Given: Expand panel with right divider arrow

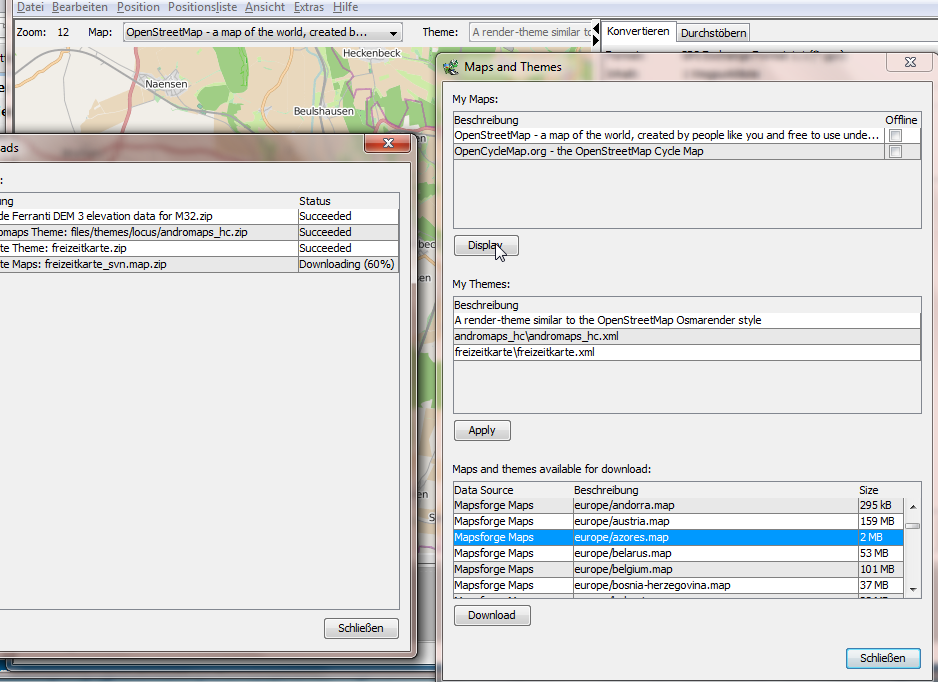Looking at the screenshot, I should pos(596,41).
